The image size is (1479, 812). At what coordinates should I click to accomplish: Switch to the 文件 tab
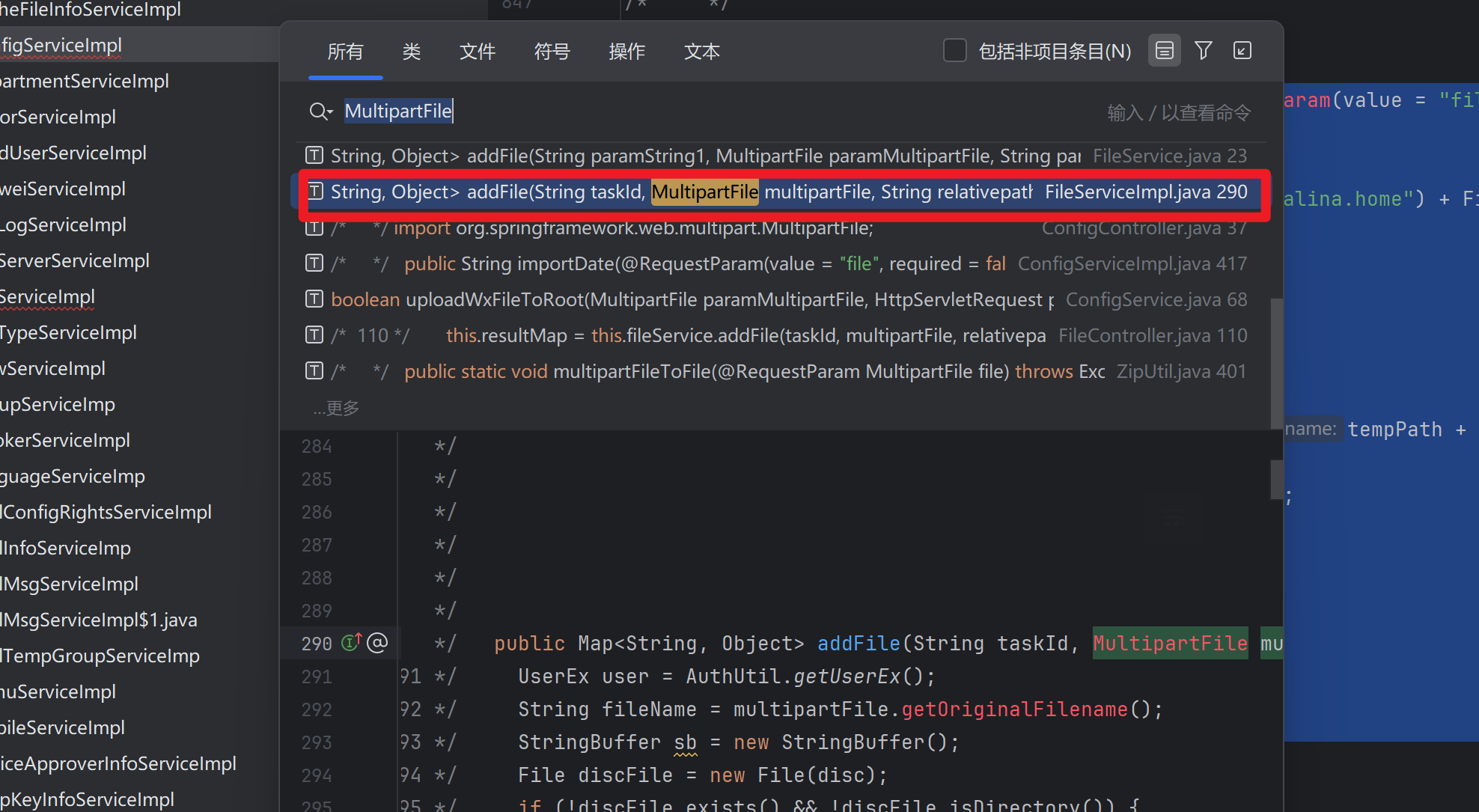[478, 52]
